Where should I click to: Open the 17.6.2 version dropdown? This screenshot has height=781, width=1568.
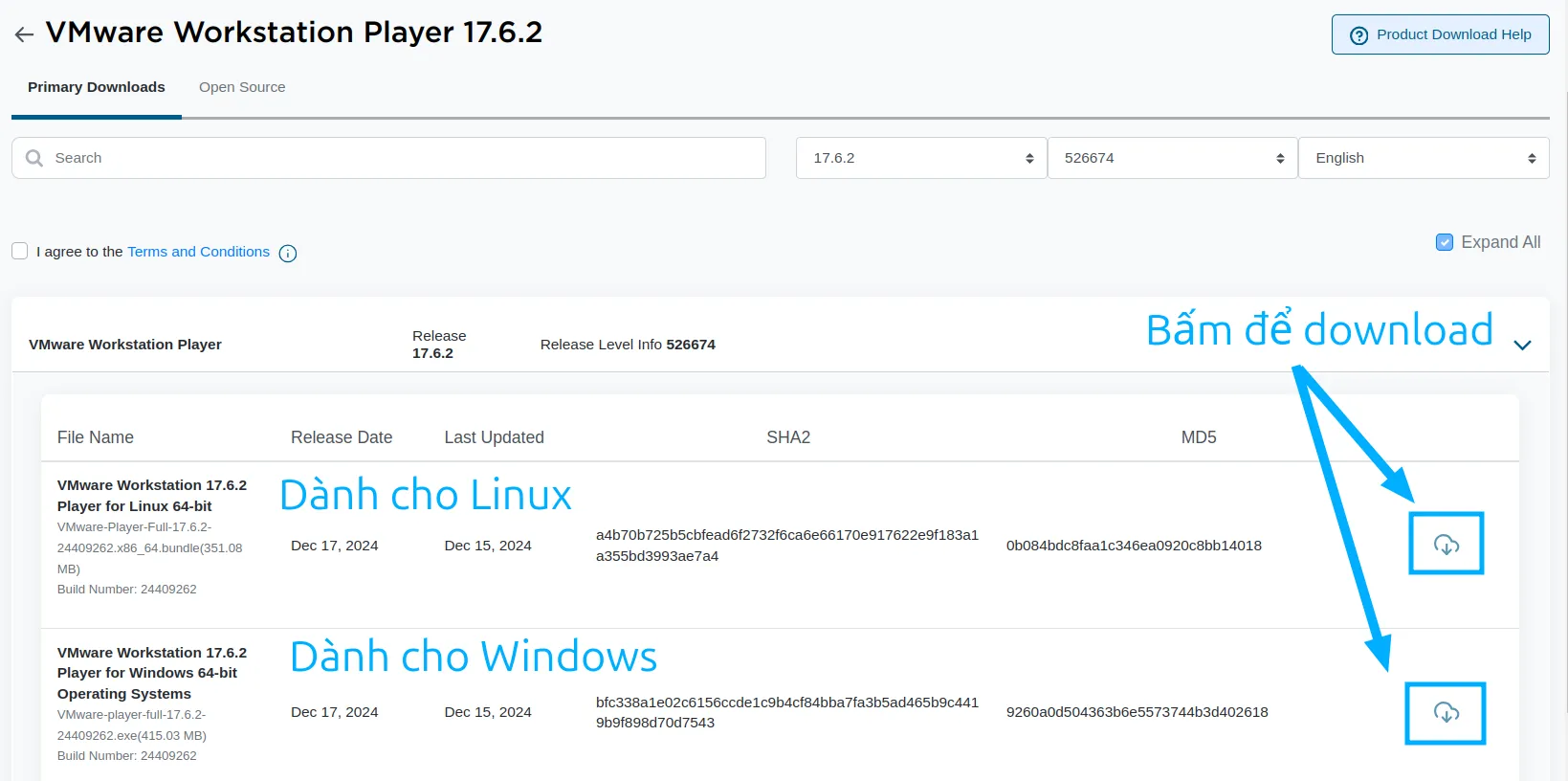click(x=920, y=158)
